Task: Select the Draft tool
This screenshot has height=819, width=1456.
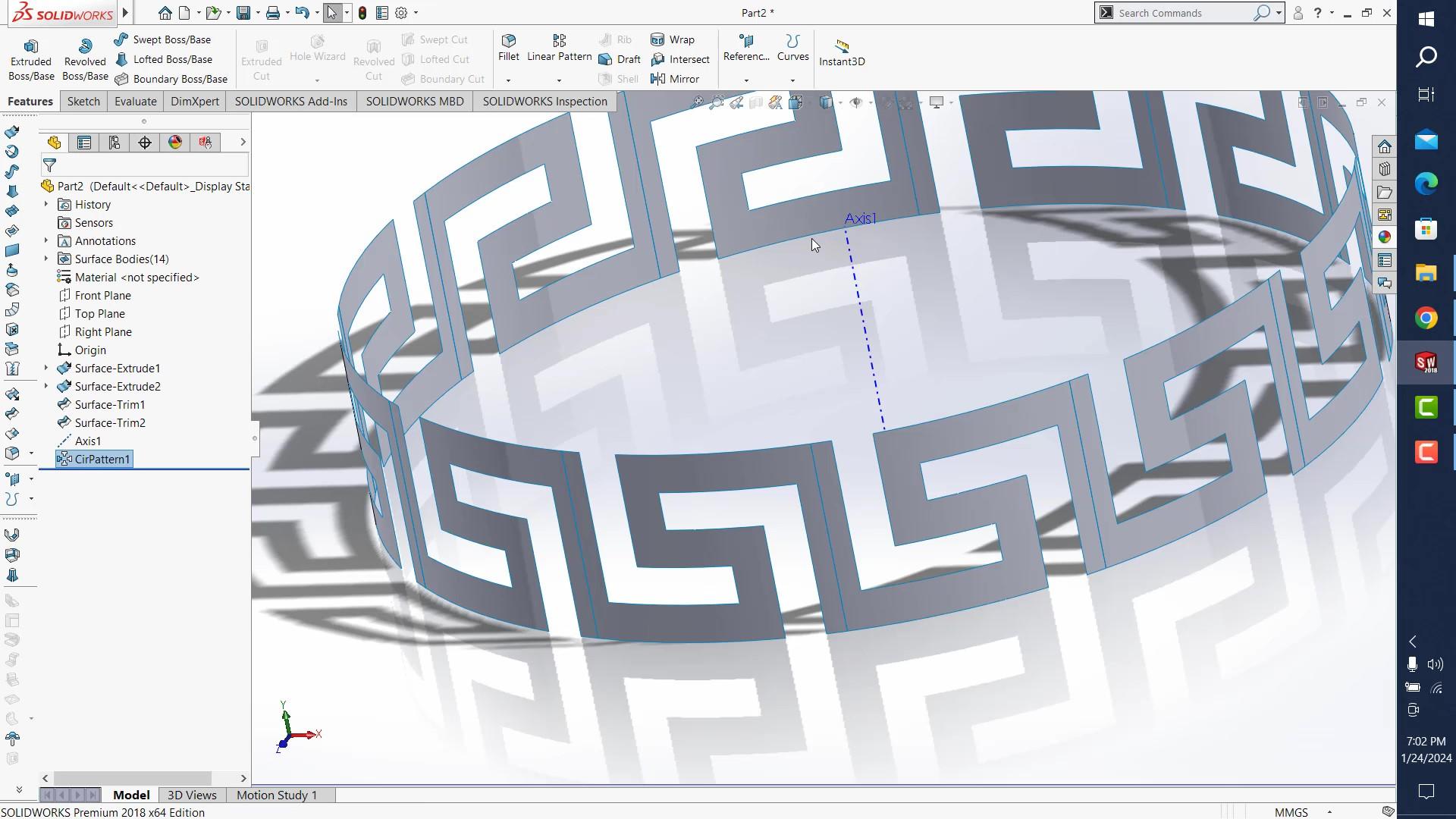Action: (620, 59)
